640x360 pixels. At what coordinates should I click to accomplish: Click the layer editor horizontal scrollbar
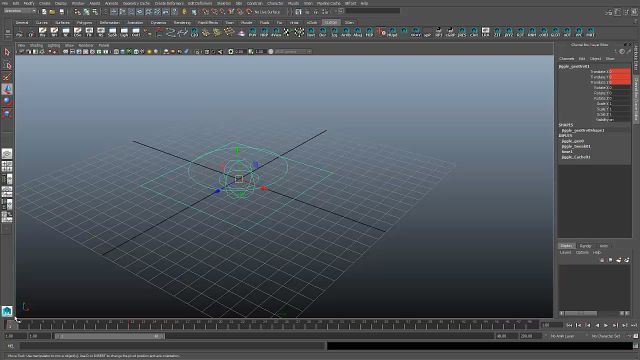point(581,313)
